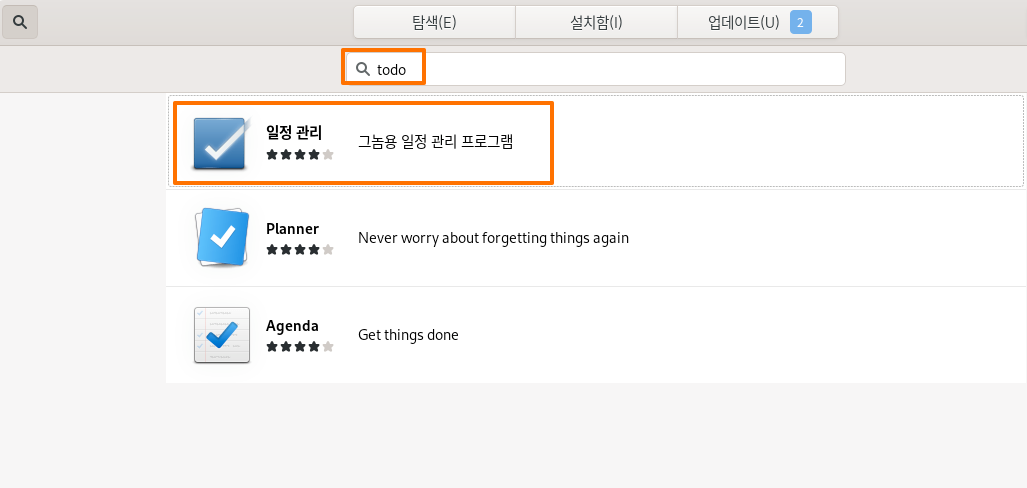Open the Planner app icon
Viewport: 1027px width, 488px height.
222,237
